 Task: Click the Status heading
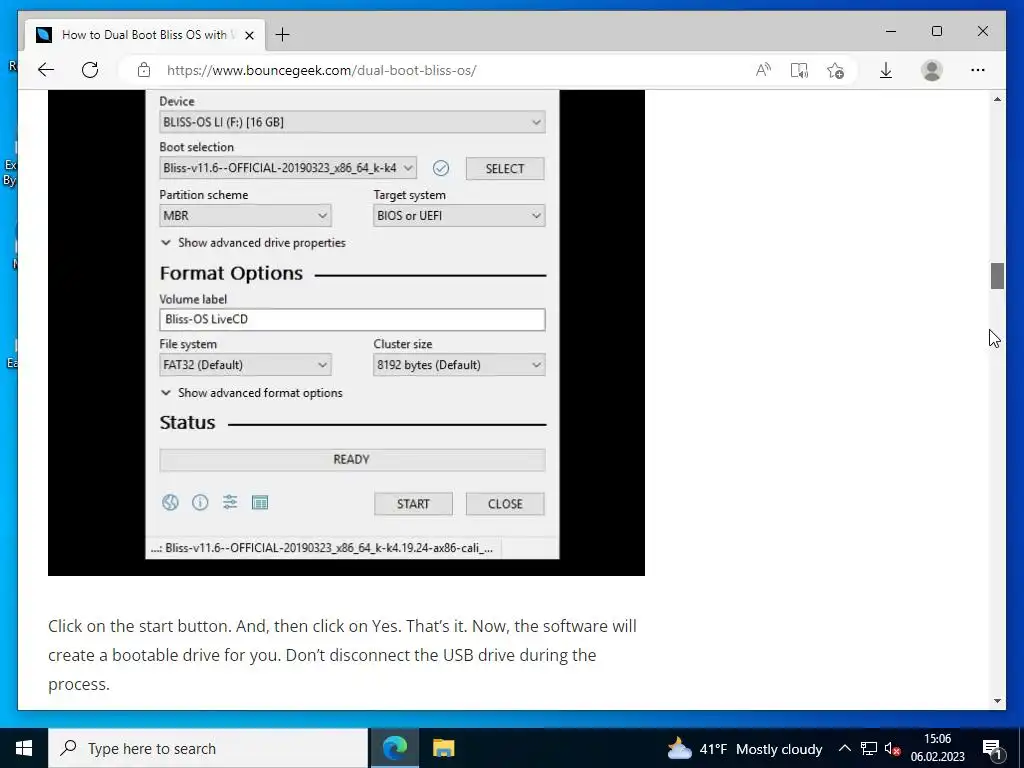pyautogui.click(x=187, y=423)
